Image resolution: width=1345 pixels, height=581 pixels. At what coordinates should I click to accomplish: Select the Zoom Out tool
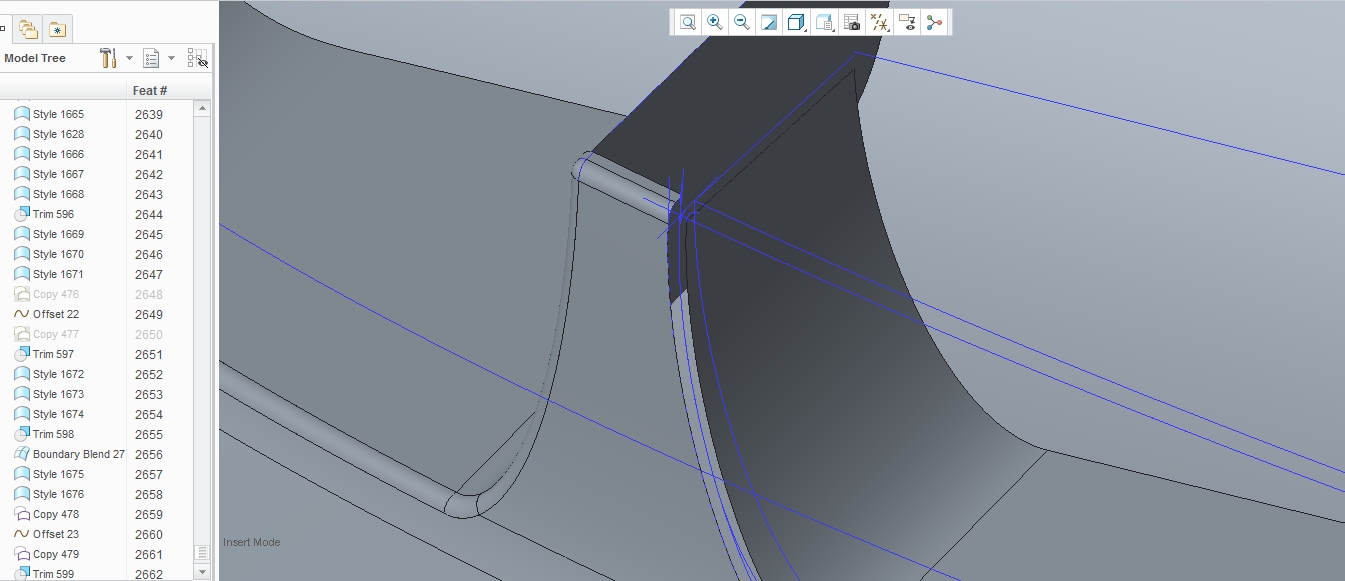pos(742,22)
